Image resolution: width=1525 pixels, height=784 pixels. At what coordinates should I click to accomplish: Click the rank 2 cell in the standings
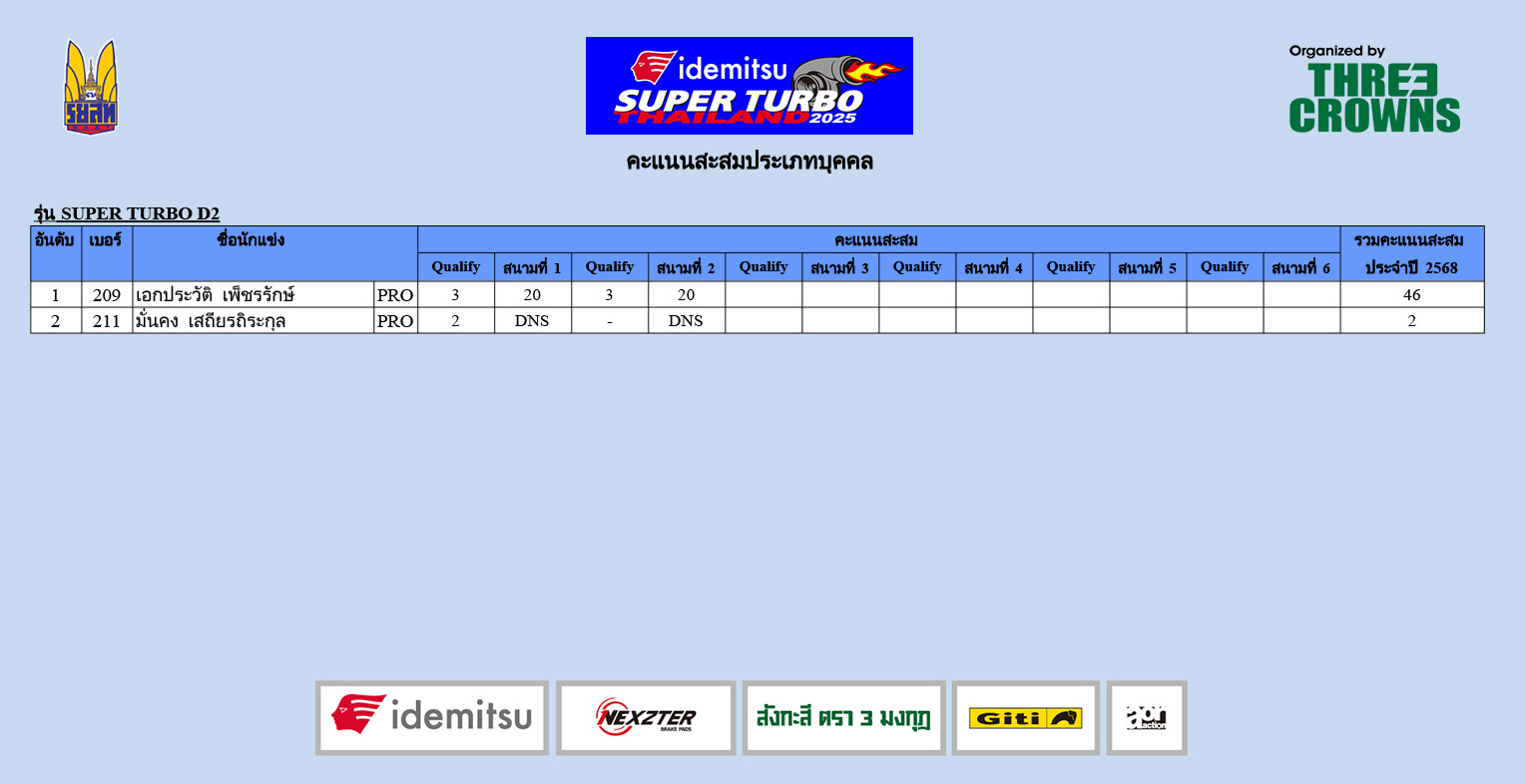56,320
